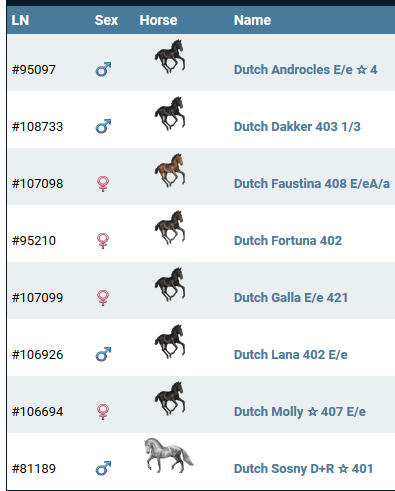The width and height of the screenshot is (395, 491).
Task: Open Dutch Dakker 403 1/3 link
Action: pyautogui.click(x=297, y=127)
